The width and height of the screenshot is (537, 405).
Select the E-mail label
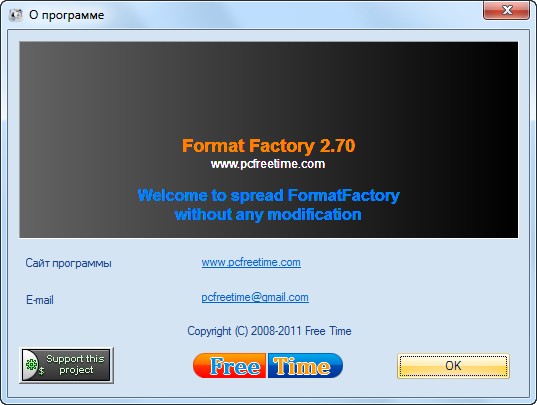click(40, 300)
